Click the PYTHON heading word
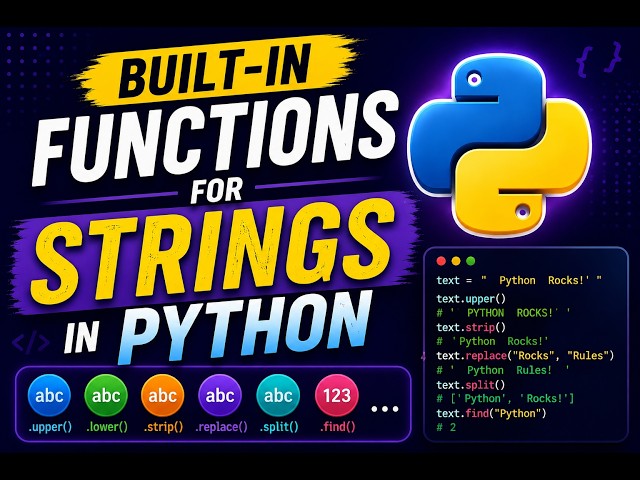This screenshot has height=480, width=640. (x=245, y=329)
